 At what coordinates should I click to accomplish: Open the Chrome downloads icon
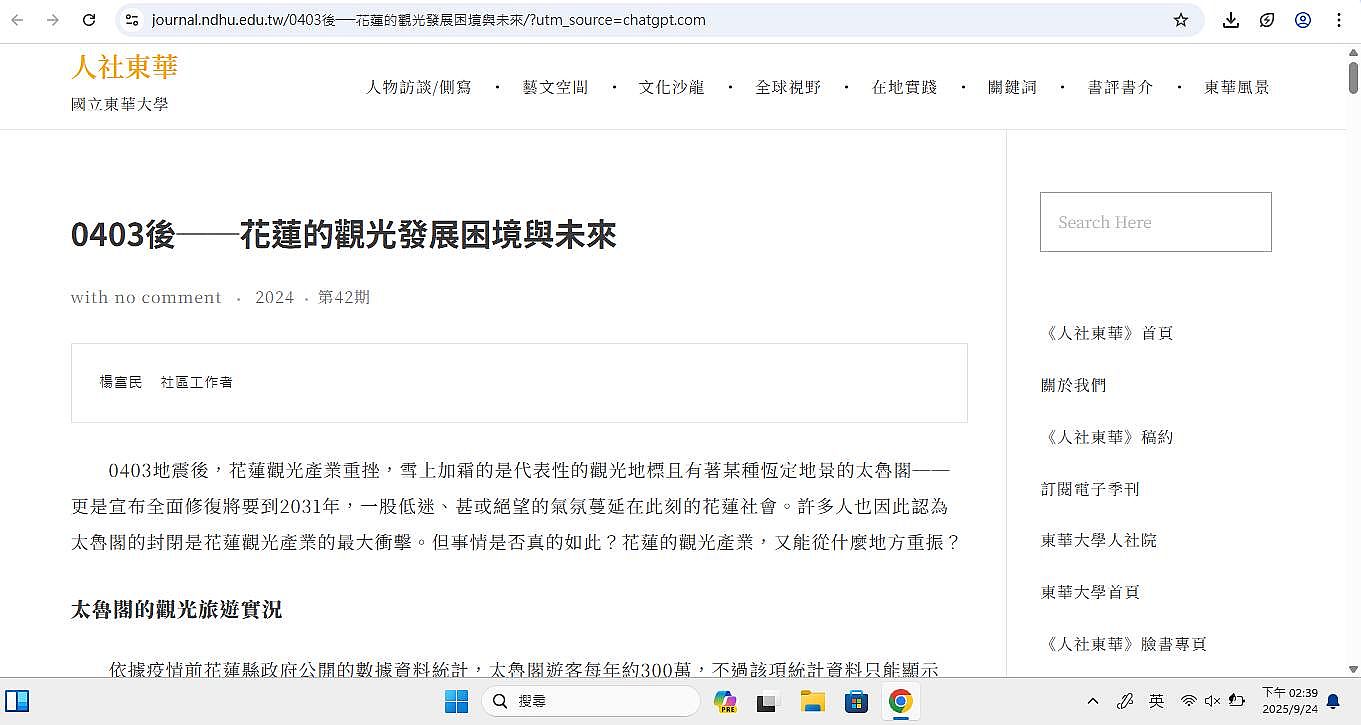click(1231, 20)
